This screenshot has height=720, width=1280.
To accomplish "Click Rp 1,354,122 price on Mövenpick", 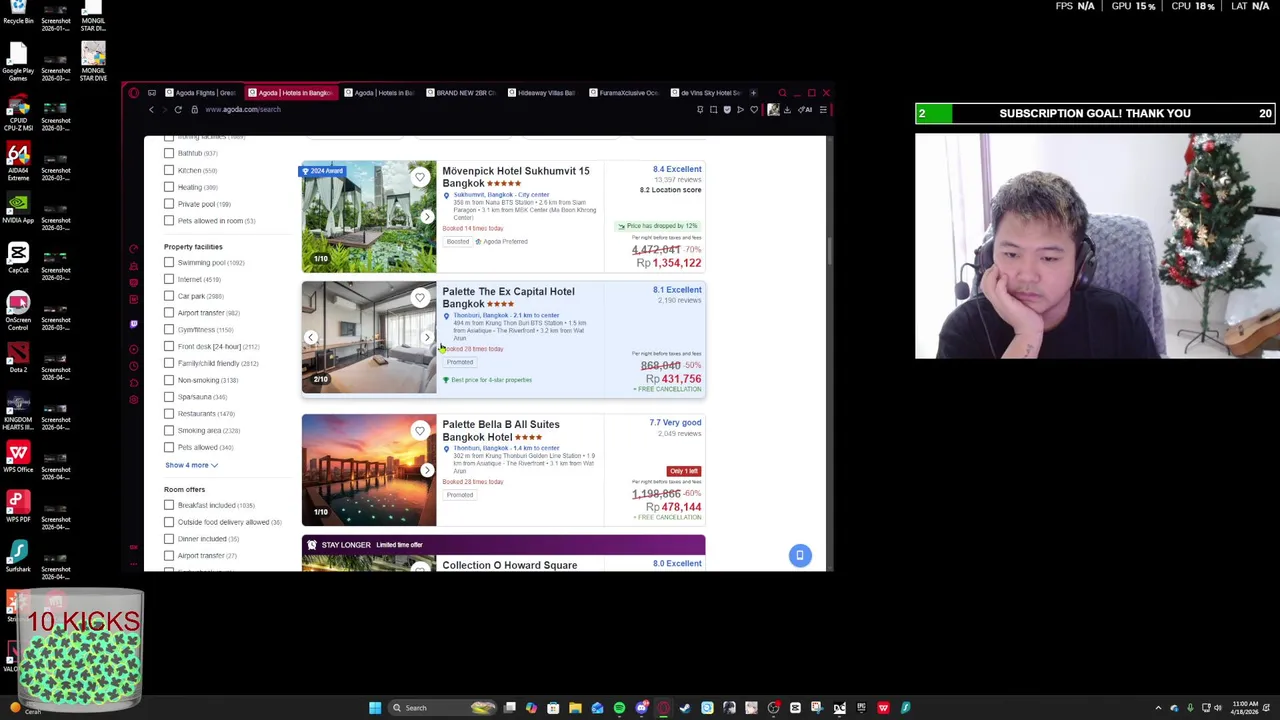I will tap(669, 263).
